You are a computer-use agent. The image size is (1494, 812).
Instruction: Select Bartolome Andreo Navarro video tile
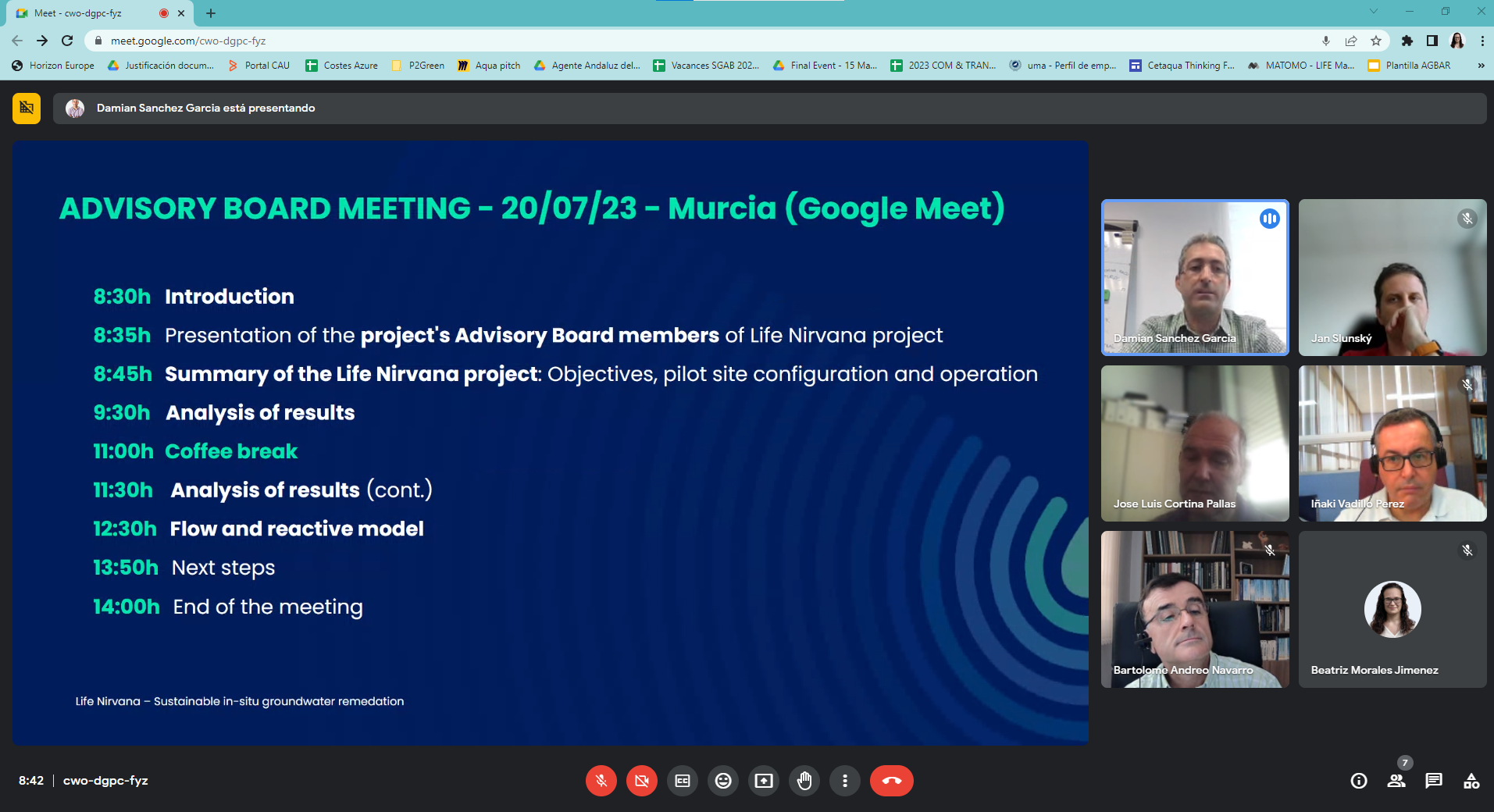[1195, 610]
